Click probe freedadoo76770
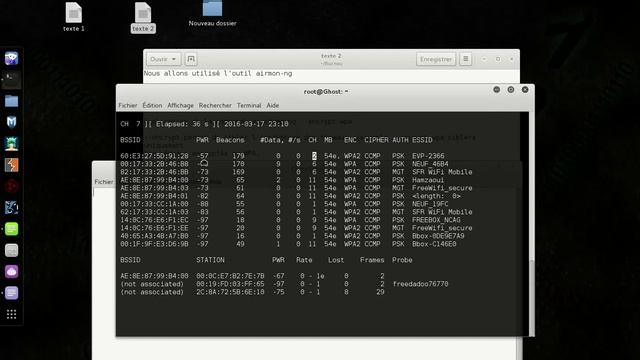Viewport: 640px width, 360px height. 420,284
